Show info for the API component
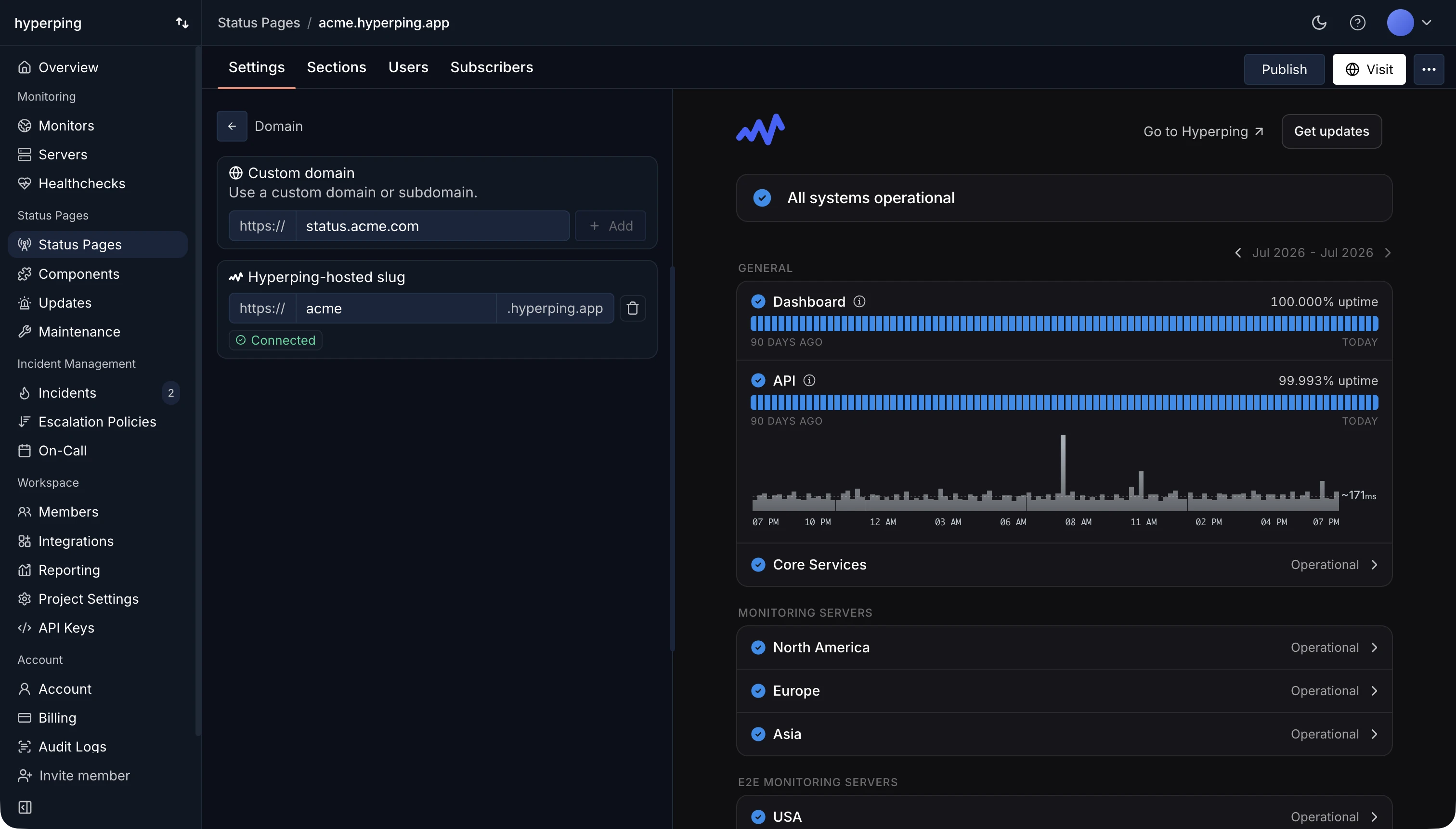The width and height of the screenshot is (1456, 829). (x=809, y=380)
